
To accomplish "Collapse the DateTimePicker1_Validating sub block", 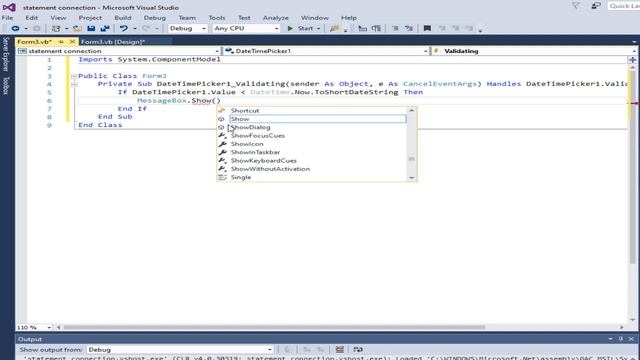I will coord(74,84).
